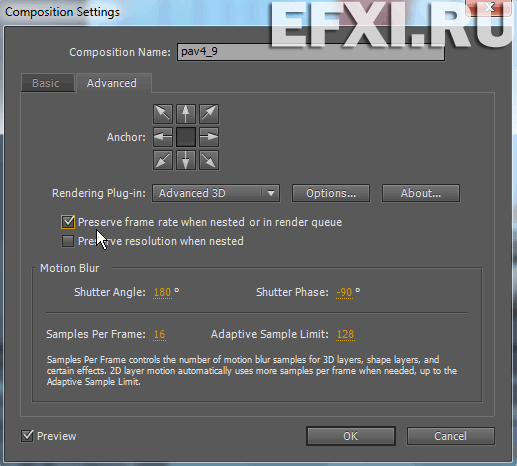Click the Shutter Angle 180 value
This screenshot has height=466, width=517.
(162, 292)
